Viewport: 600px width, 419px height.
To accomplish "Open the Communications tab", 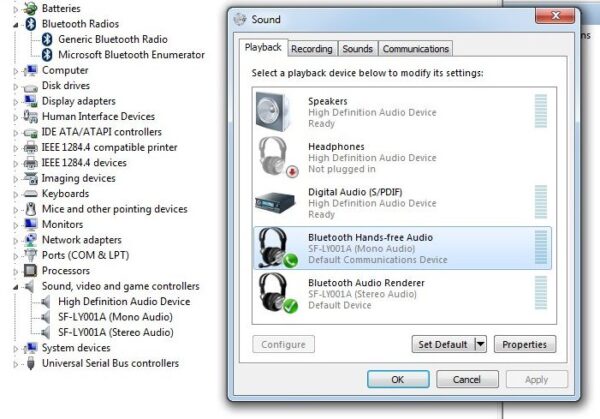I will (415, 48).
